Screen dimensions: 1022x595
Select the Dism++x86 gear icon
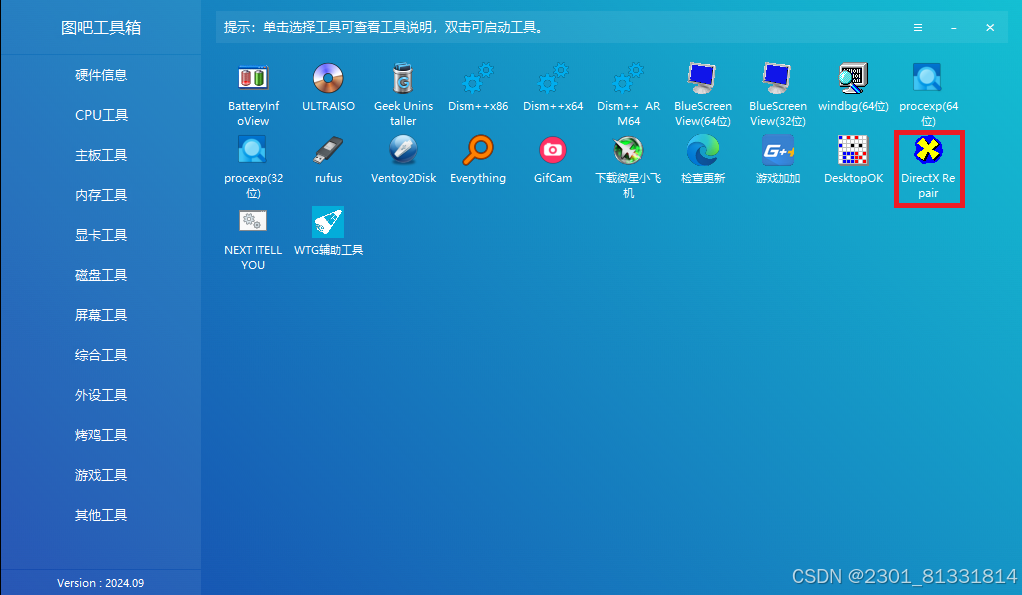(x=478, y=78)
